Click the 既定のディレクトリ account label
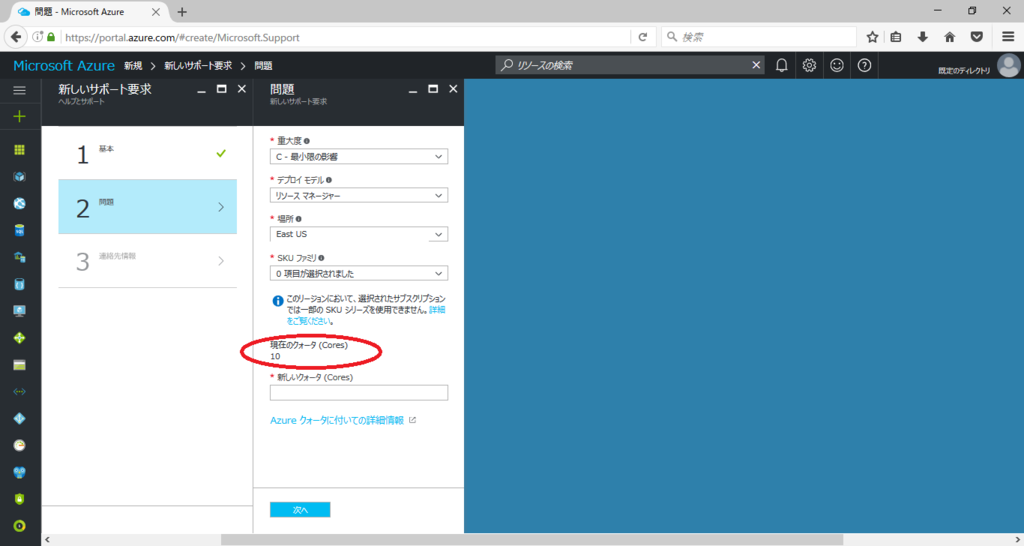This screenshot has height=546, width=1024. pyautogui.click(x=965, y=71)
